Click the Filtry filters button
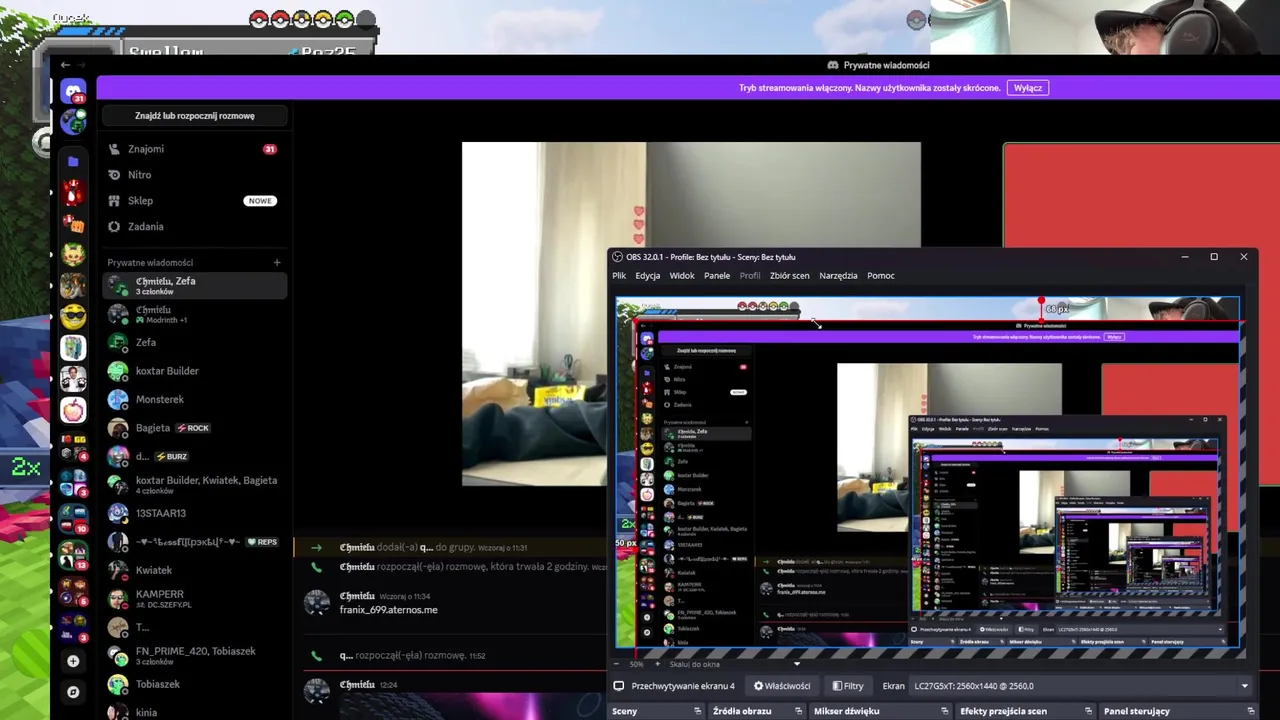Viewport: 1280px width, 720px height. point(848,686)
